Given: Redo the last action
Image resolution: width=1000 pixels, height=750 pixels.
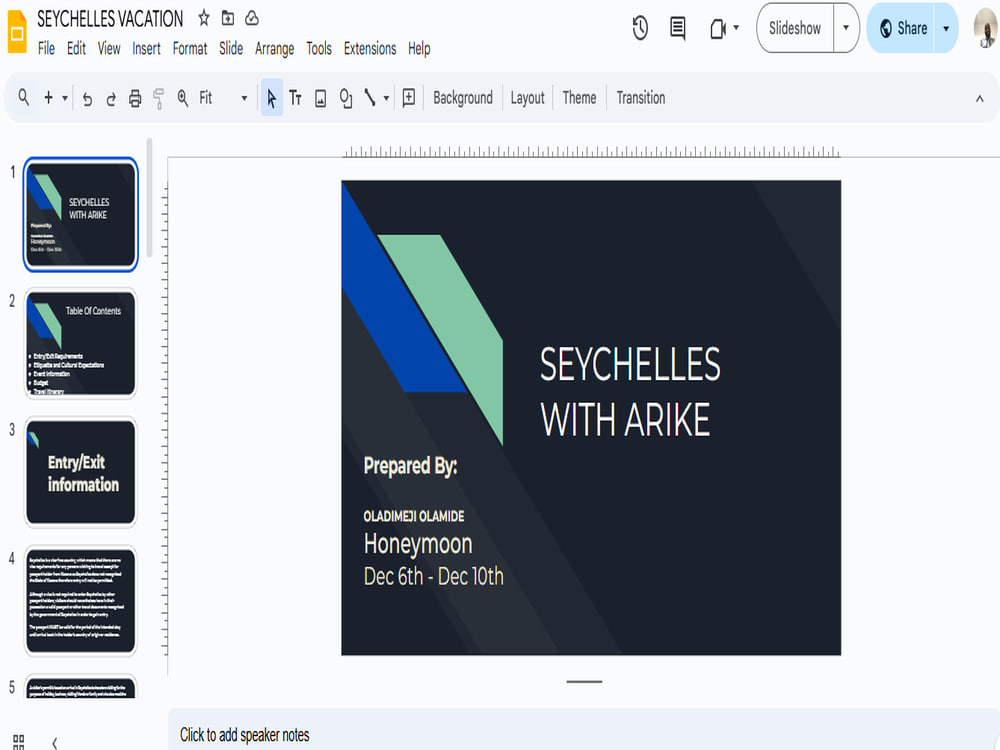Looking at the screenshot, I should 111,98.
